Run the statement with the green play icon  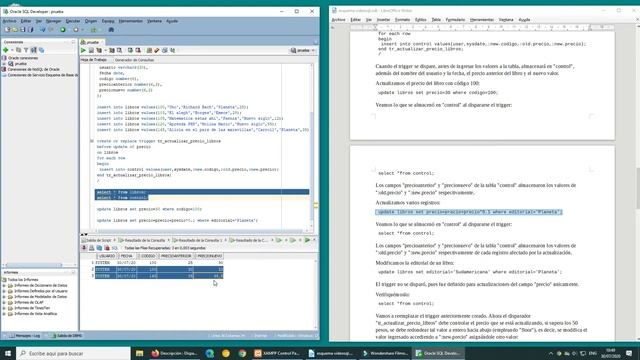coord(83,50)
